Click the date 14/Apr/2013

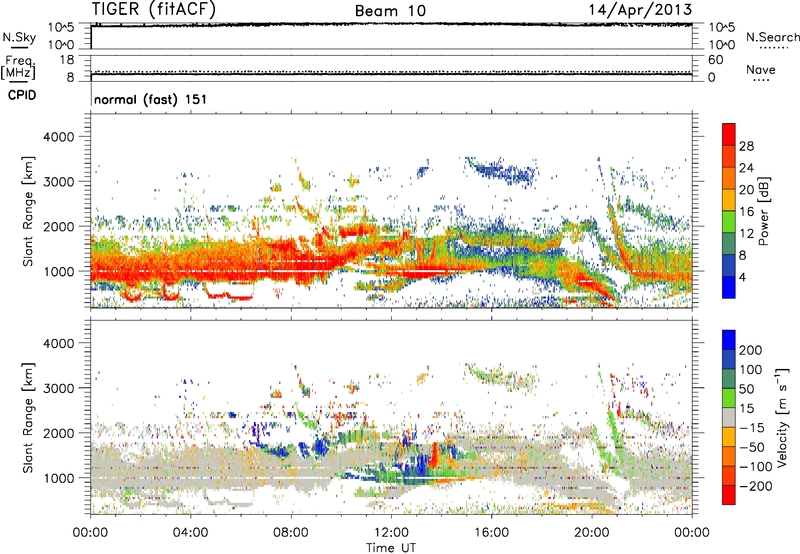[640, 10]
